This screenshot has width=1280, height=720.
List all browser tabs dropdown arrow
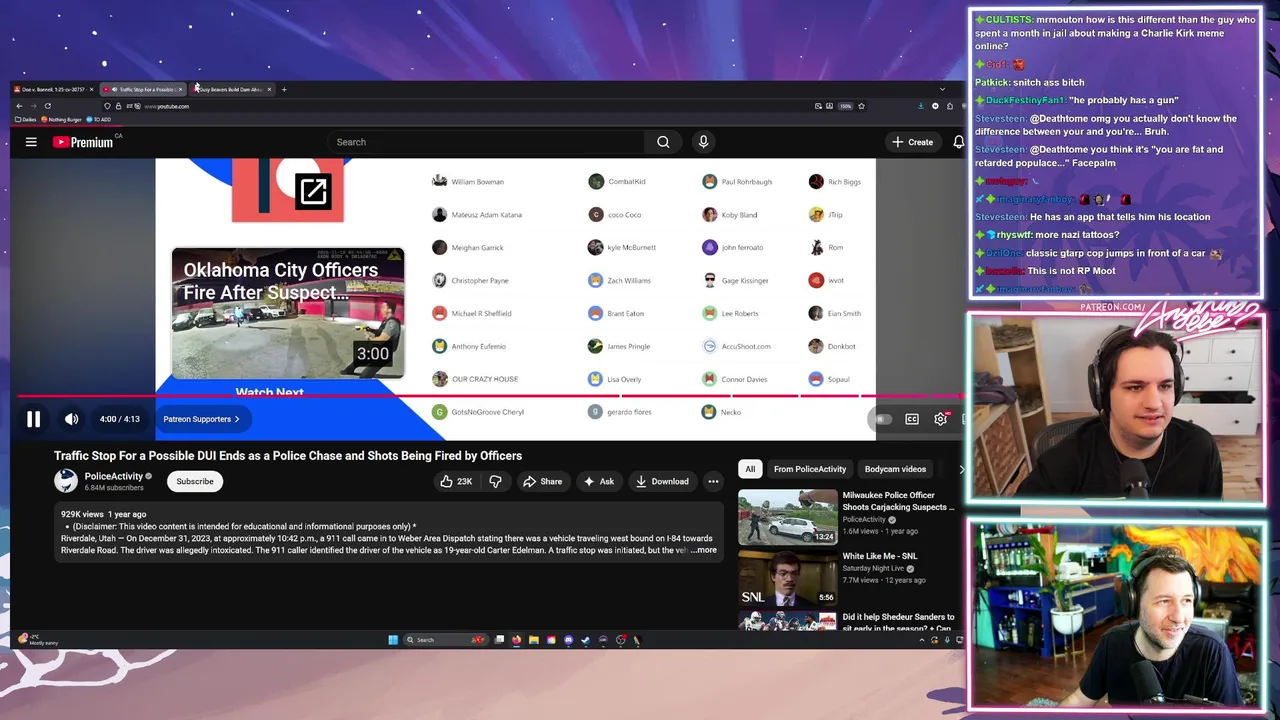pos(942,89)
